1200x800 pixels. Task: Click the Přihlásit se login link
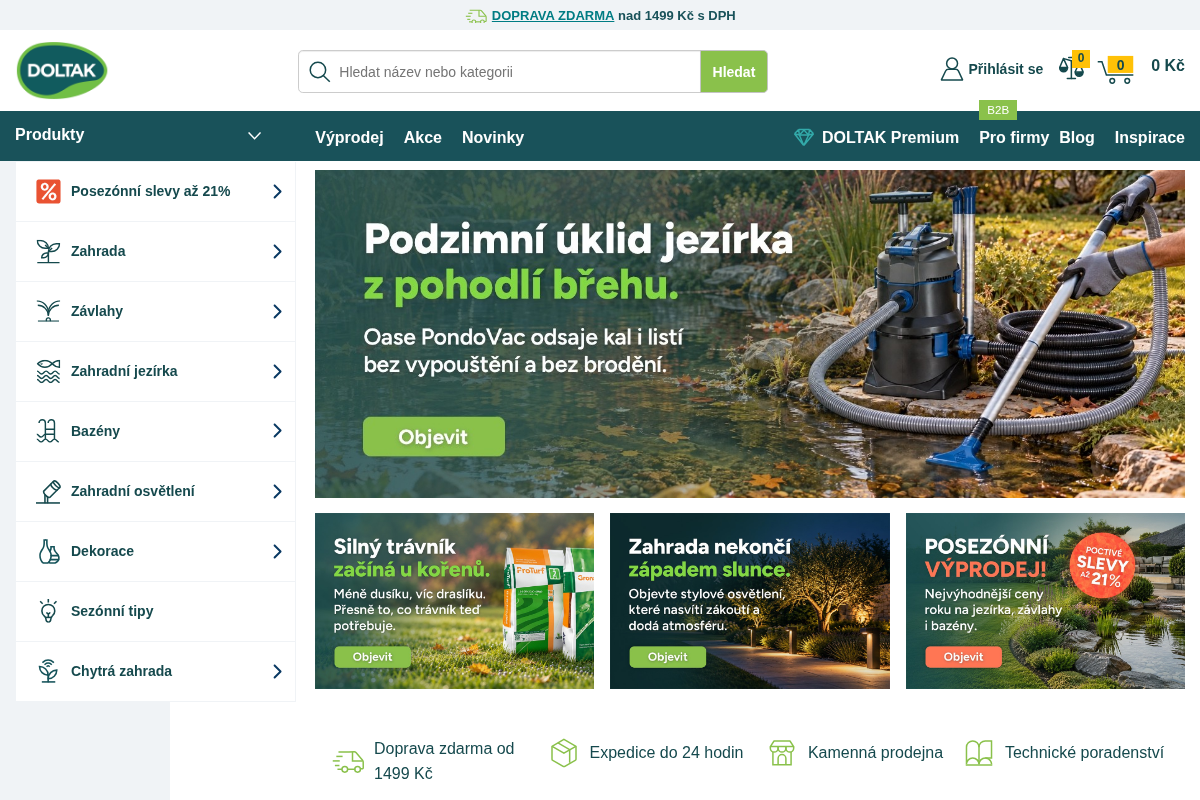click(1005, 69)
